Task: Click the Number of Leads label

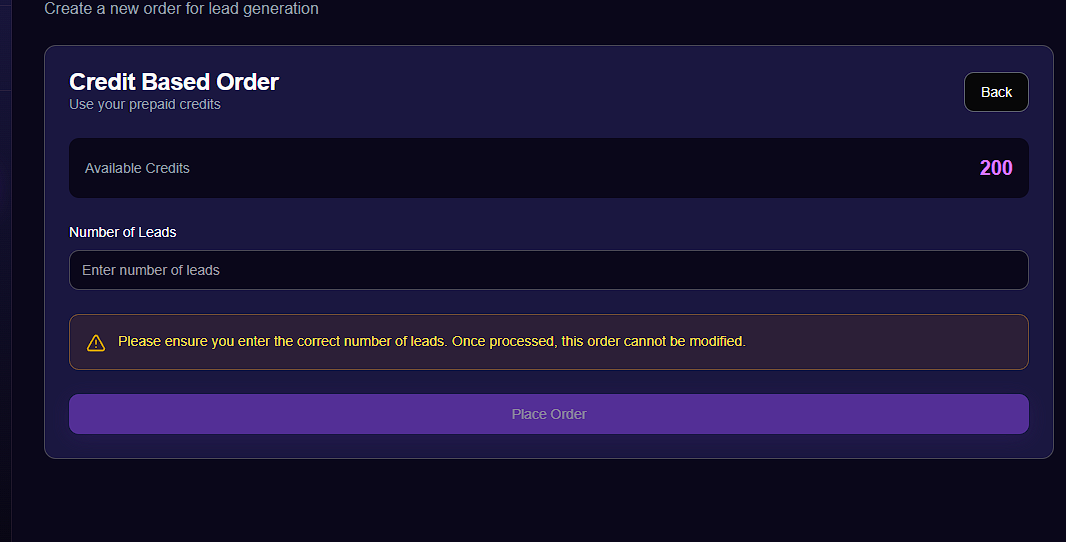Action: [x=122, y=232]
